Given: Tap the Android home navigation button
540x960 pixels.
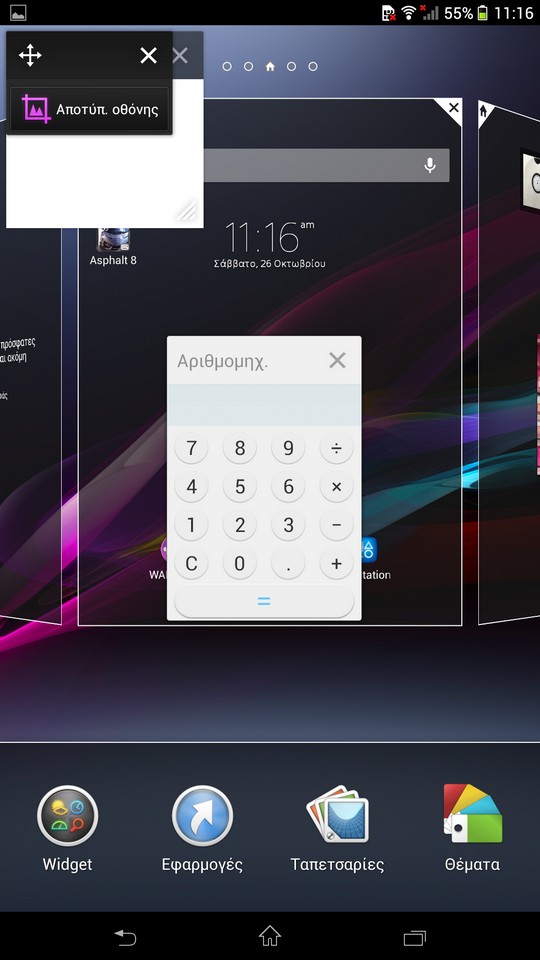Looking at the screenshot, I should (x=270, y=936).
